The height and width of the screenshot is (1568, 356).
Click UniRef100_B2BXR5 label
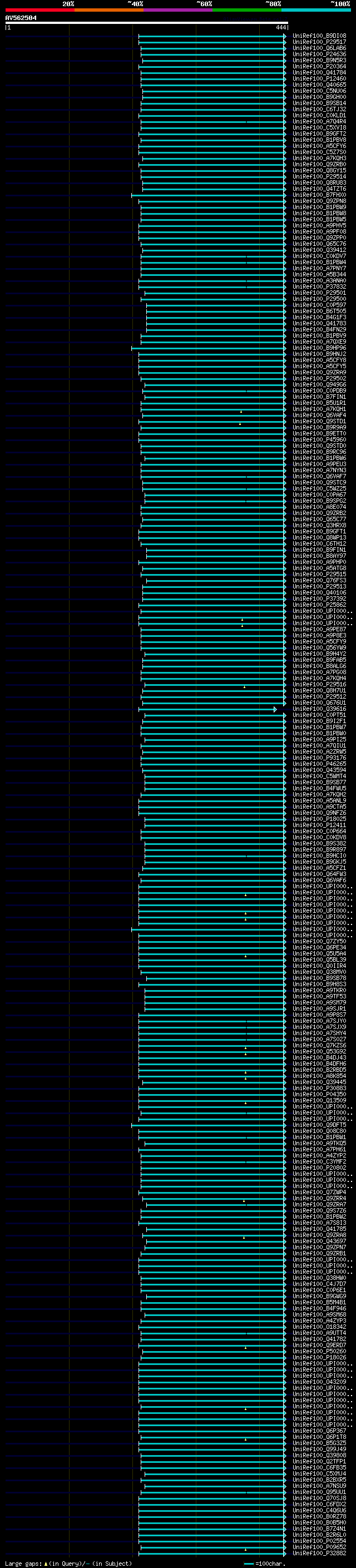coord(319,1480)
